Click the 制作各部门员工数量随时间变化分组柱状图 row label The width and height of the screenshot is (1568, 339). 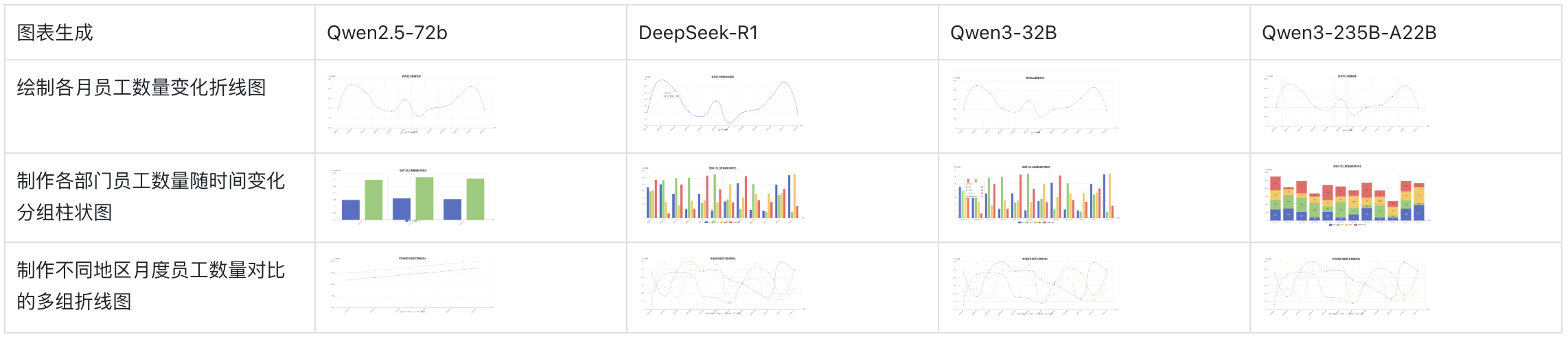click(150, 196)
